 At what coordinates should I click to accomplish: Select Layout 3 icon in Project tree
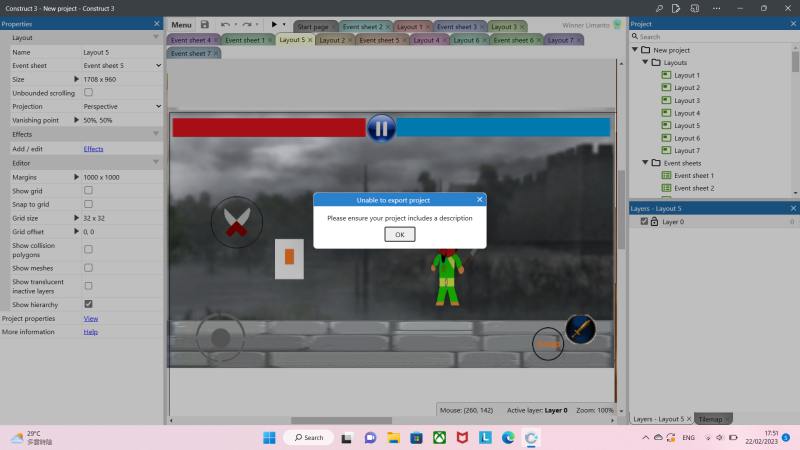pyautogui.click(x=666, y=101)
